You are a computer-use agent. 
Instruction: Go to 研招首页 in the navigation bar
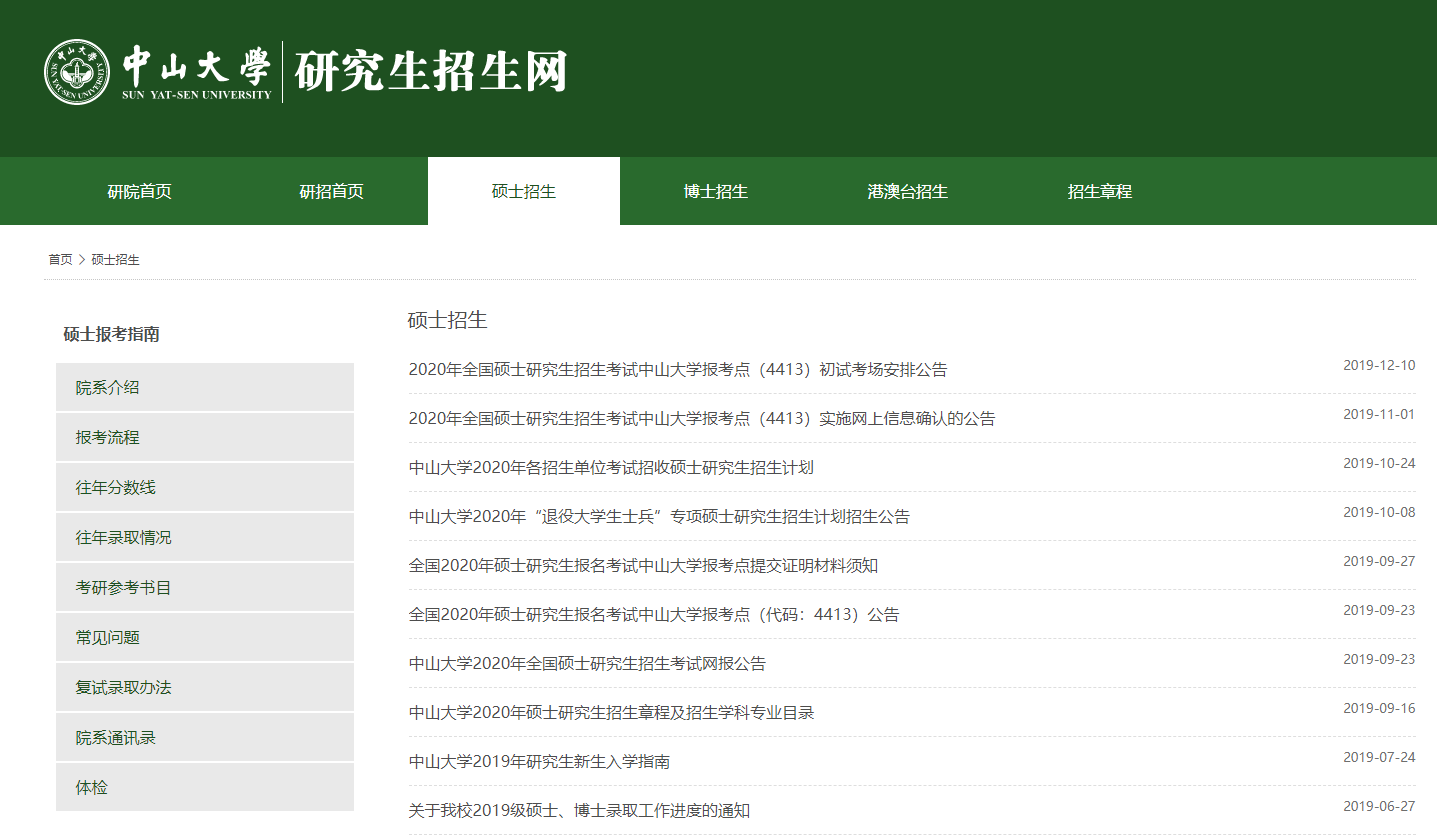point(332,191)
